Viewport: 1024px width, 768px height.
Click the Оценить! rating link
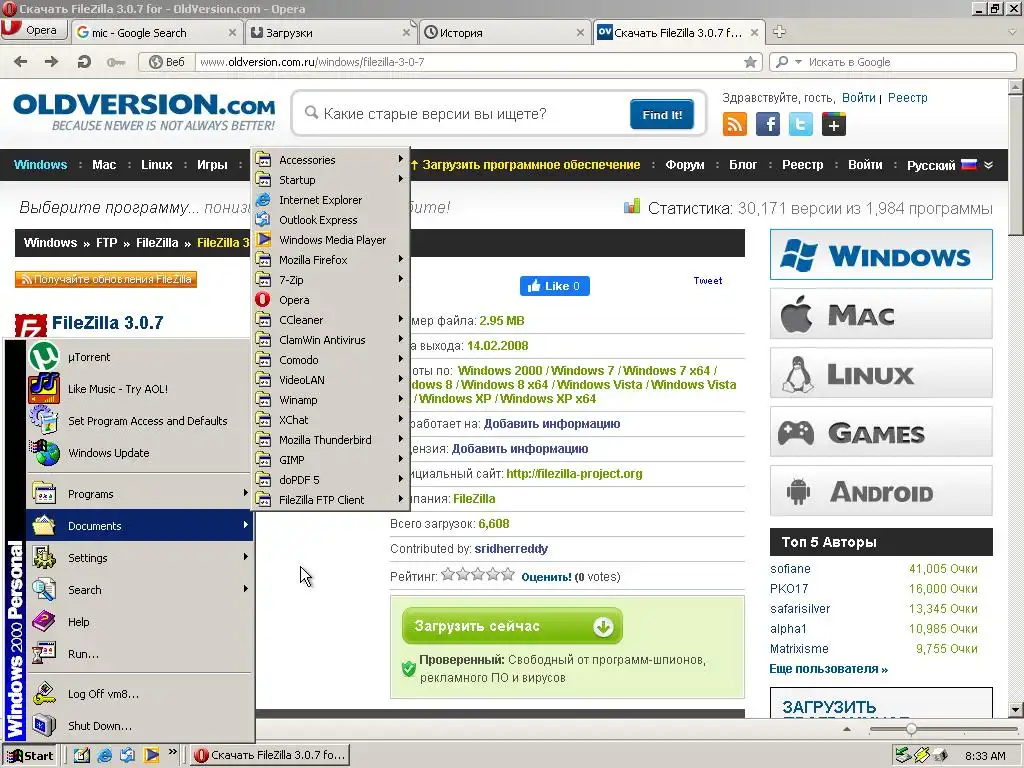pyautogui.click(x=546, y=577)
